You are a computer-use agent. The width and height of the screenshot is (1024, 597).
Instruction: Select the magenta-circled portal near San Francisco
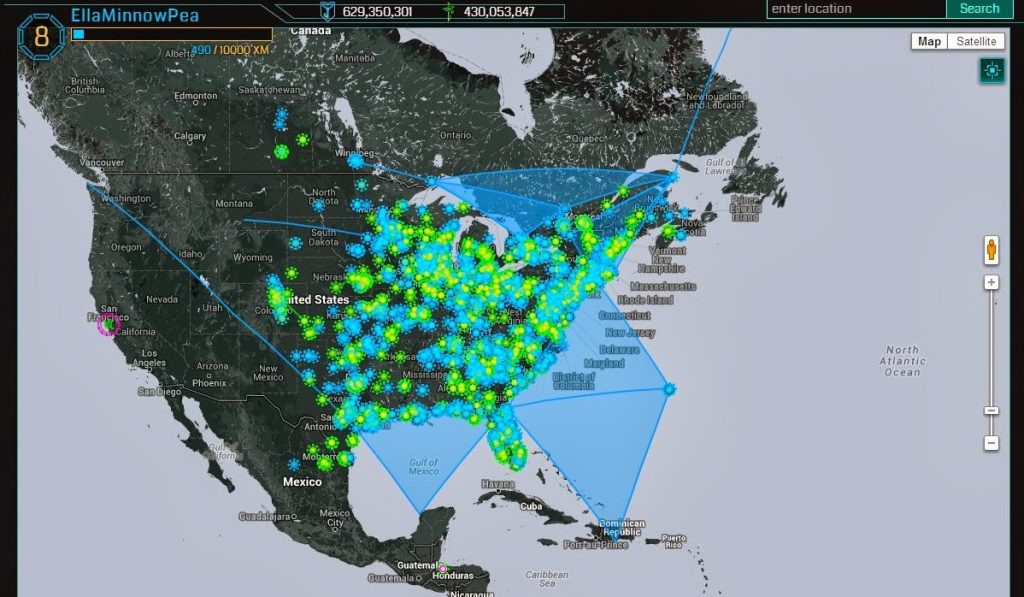[x=108, y=323]
